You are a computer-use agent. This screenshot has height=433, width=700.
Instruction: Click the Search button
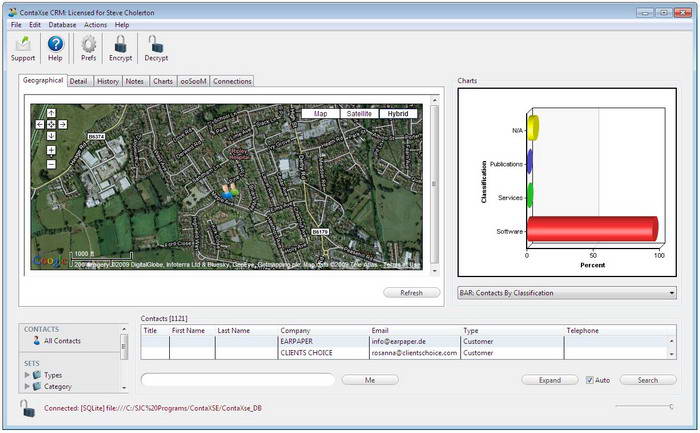(x=648, y=380)
